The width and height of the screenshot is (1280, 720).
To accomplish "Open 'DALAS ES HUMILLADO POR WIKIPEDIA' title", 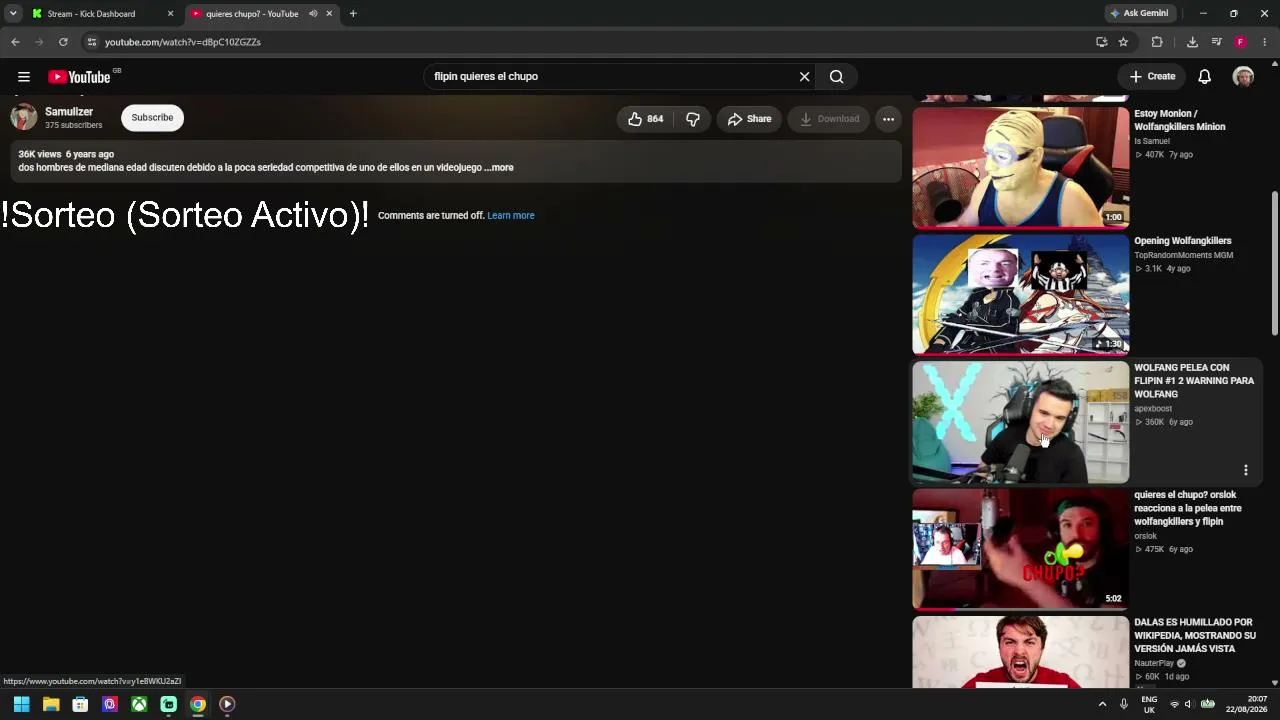I will (1195, 636).
